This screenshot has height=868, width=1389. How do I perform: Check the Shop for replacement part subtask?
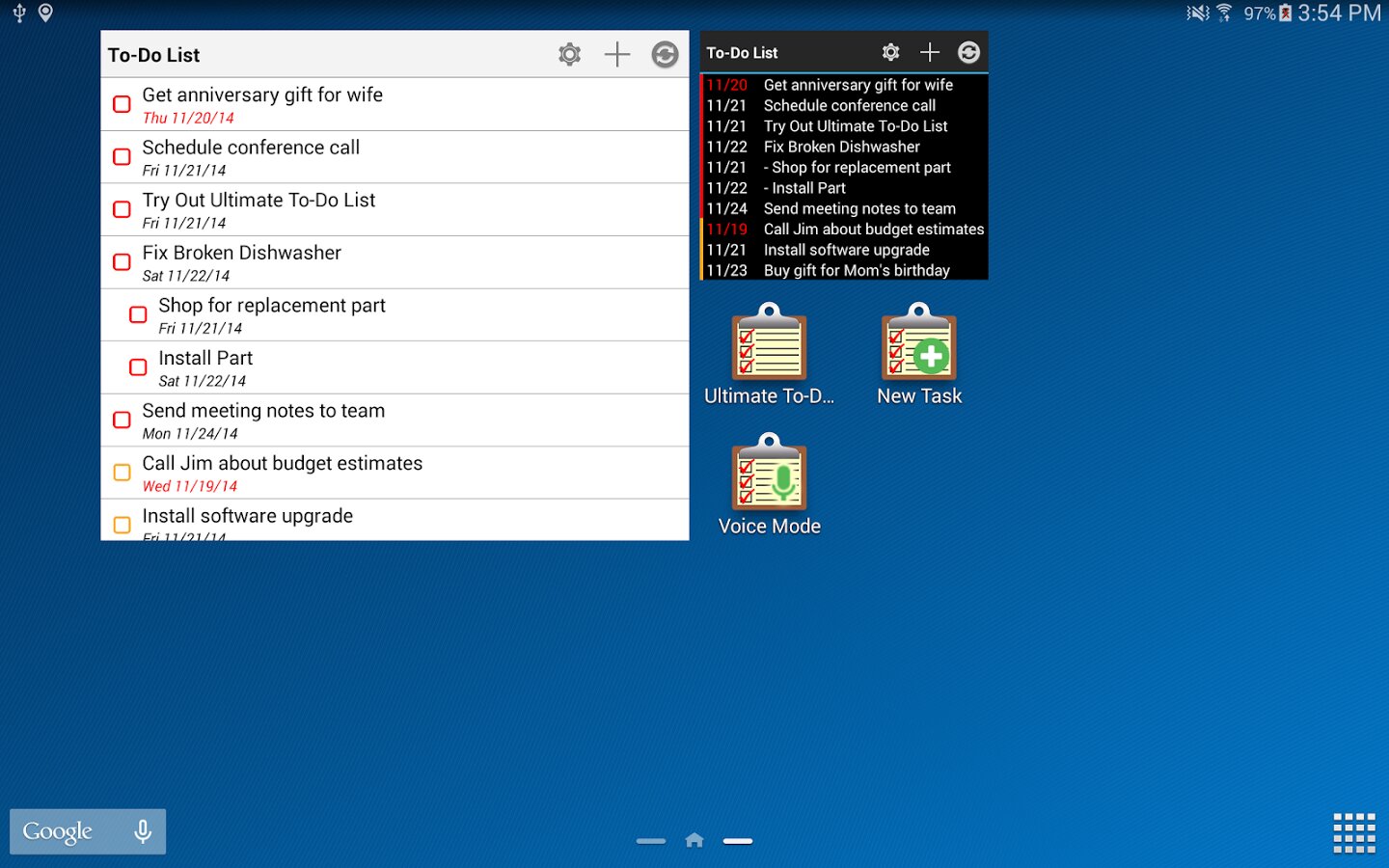point(139,315)
